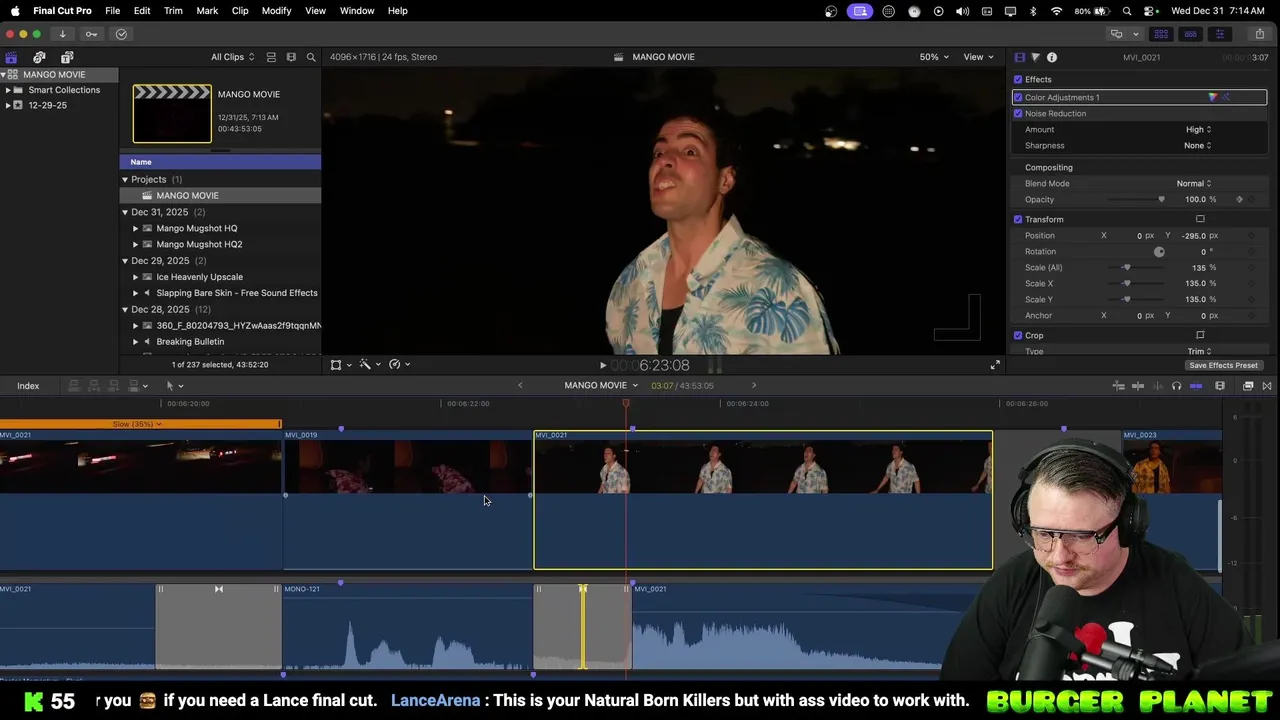Show the Video inspector filmstrip tab
This screenshot has width=1280, height=720.
point(1019,57)
